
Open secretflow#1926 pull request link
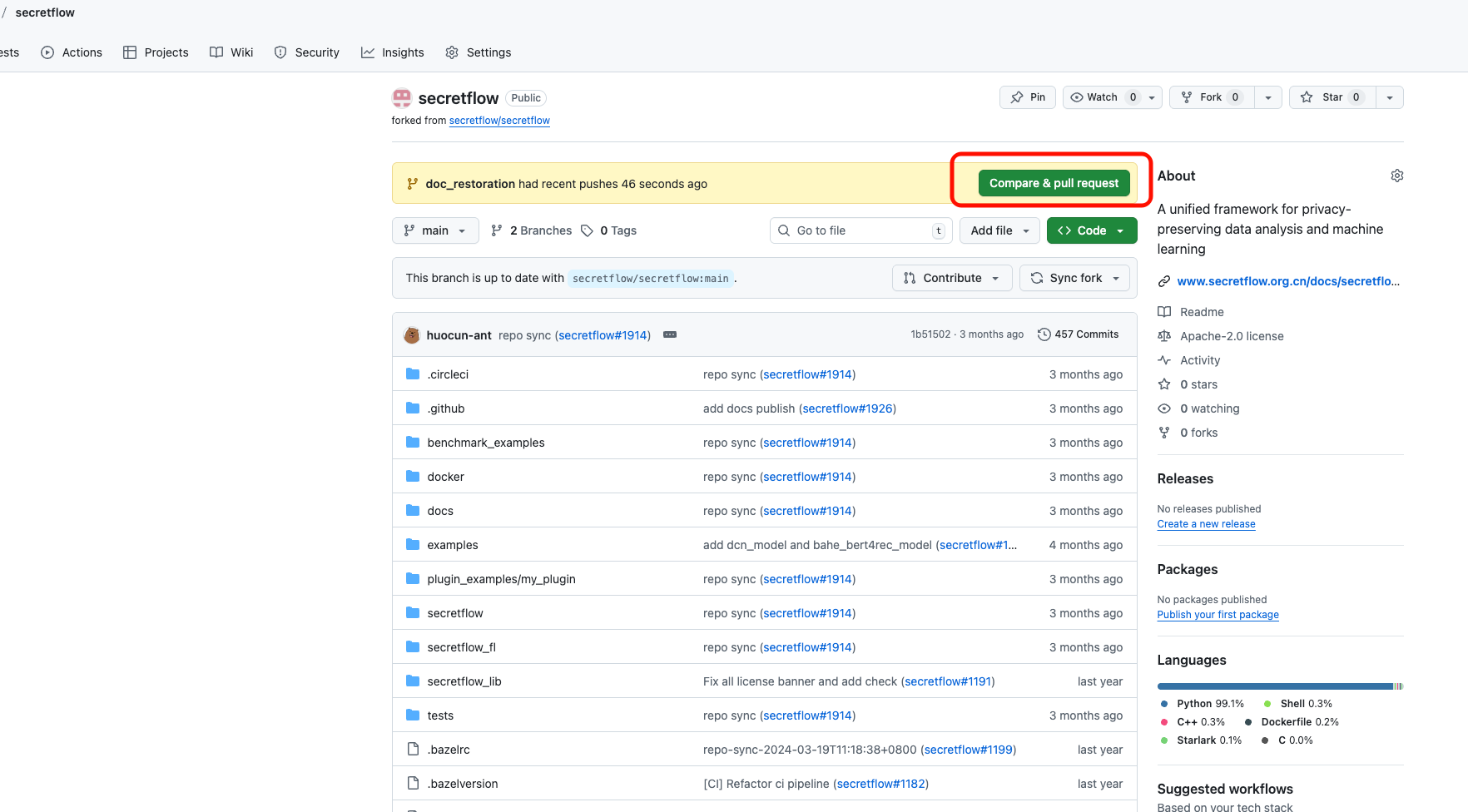click(x=847, y=408)
